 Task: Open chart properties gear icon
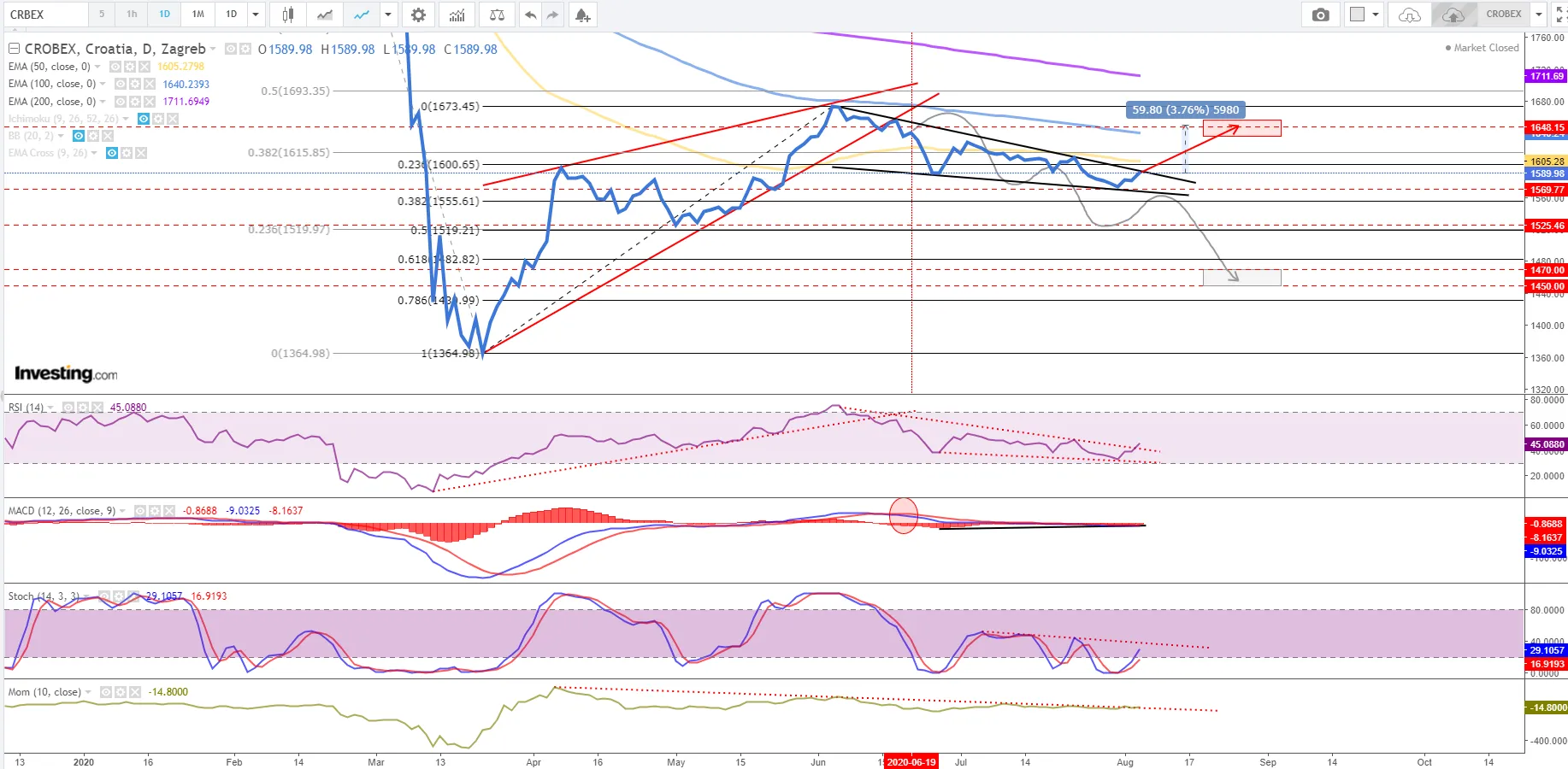[x=418, y=15]
